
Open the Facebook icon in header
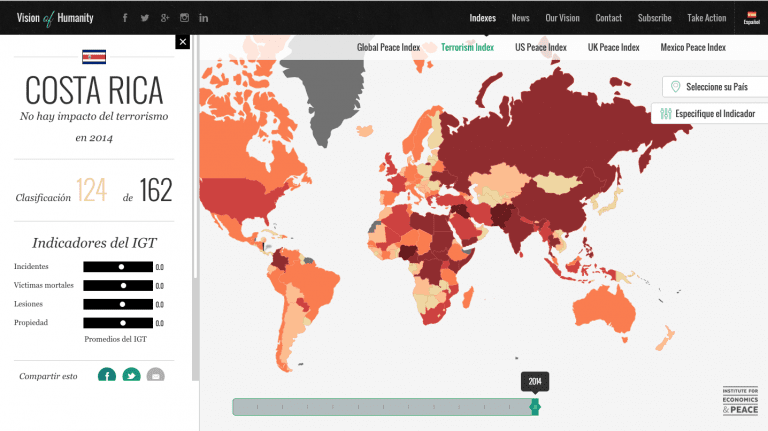click(125, 18)
